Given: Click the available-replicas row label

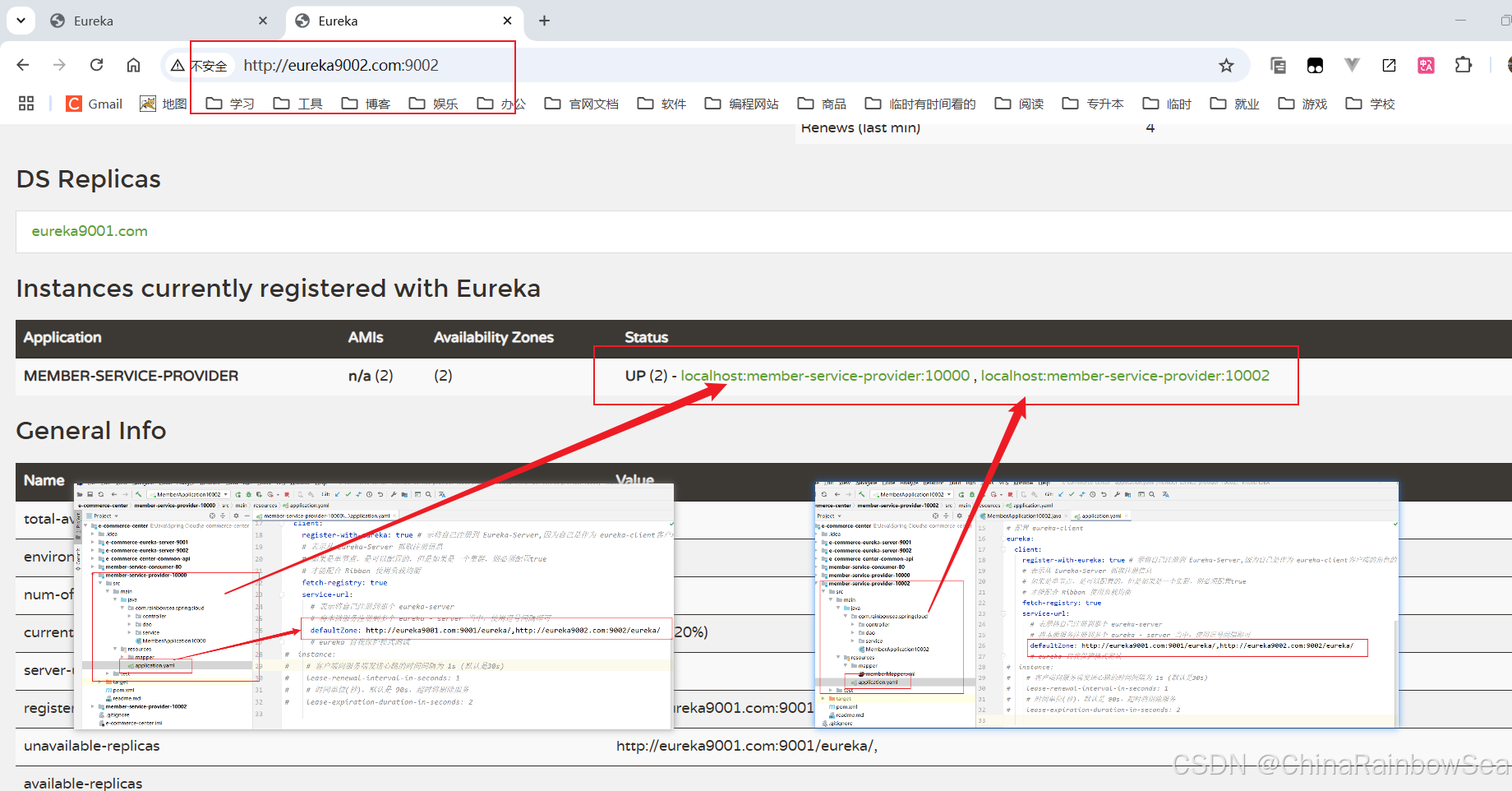Looking at the screenshot, I should click(x=83, y=783).
